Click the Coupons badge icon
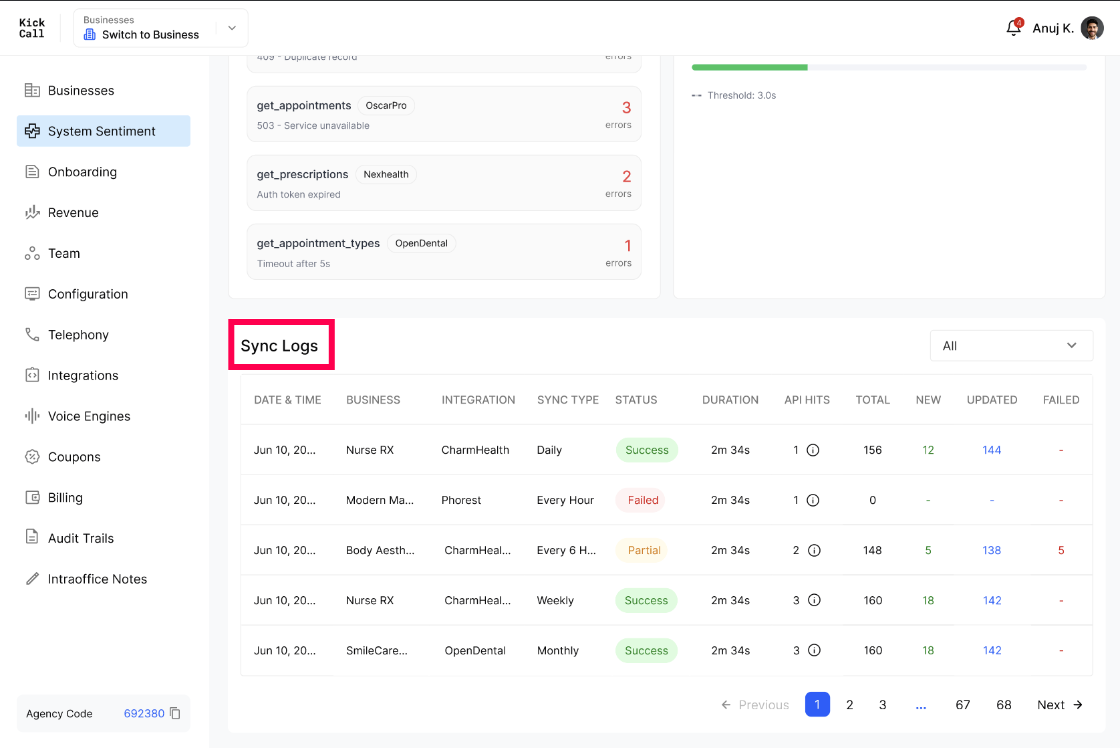Image resolution: width=1120 pixels, height=748 pixels. pyautogui.click(x=32, y=457)
